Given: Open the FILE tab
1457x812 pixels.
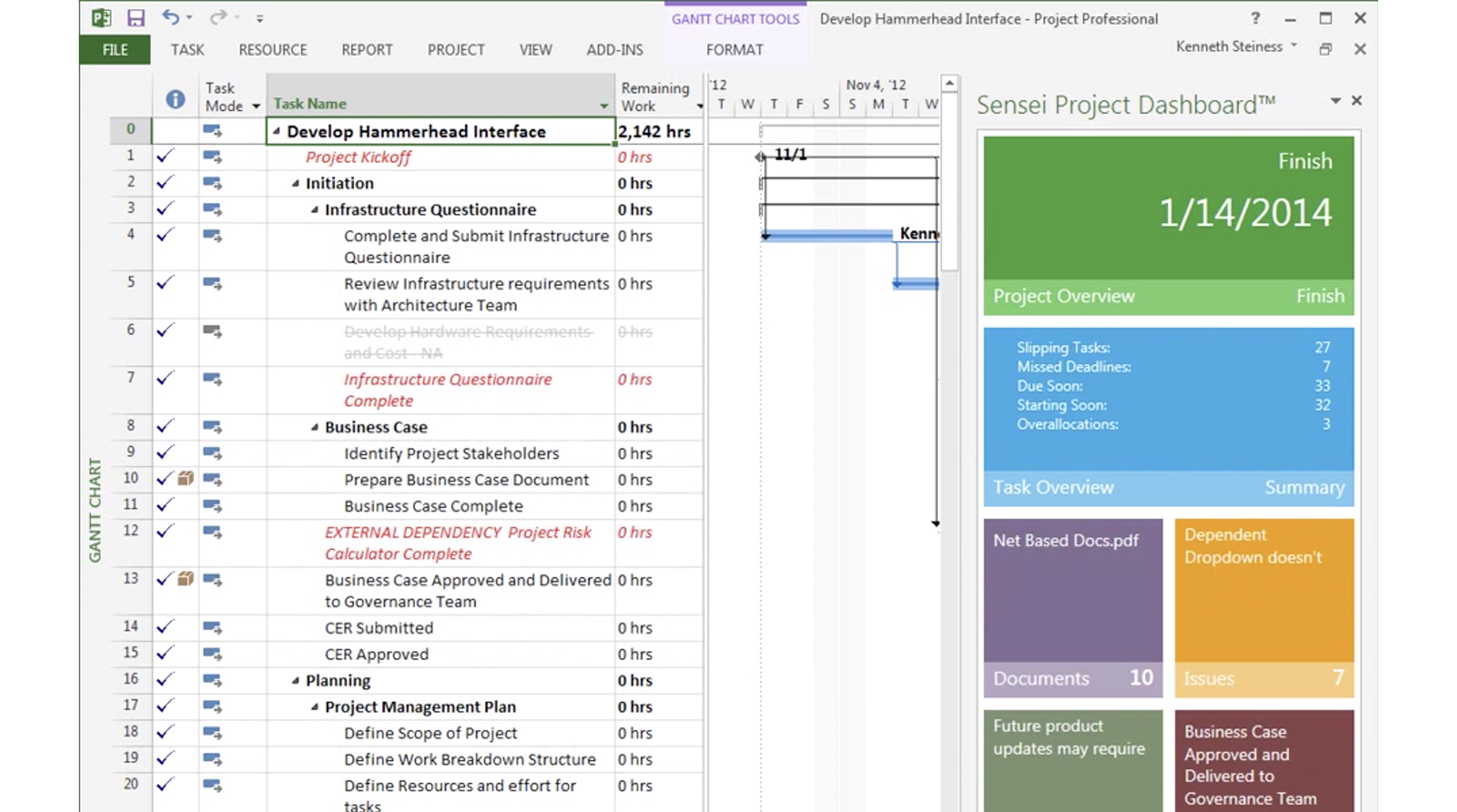Looking at the screenshot, I should [115, 49].
